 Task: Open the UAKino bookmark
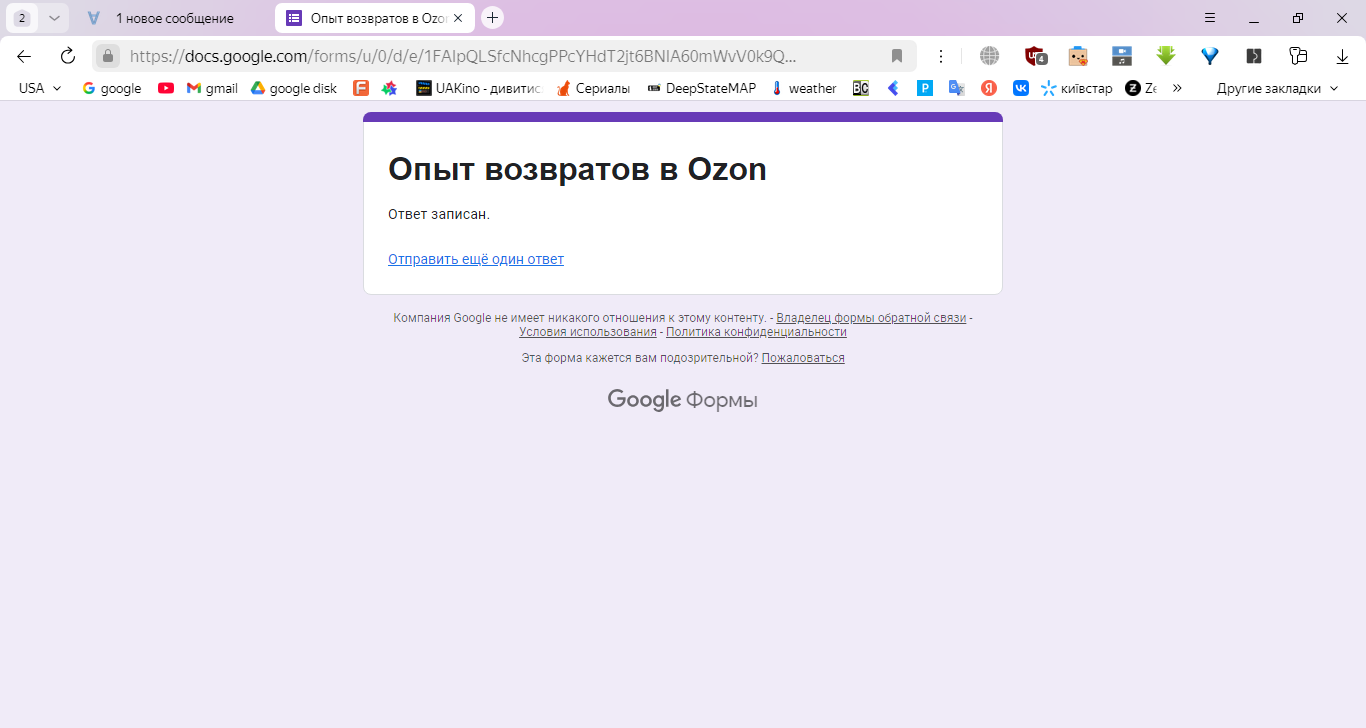click(478, 88)
